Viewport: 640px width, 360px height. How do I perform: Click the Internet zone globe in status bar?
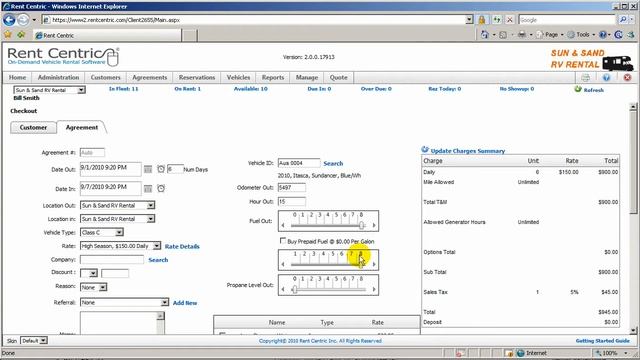(x=520, y=353)
